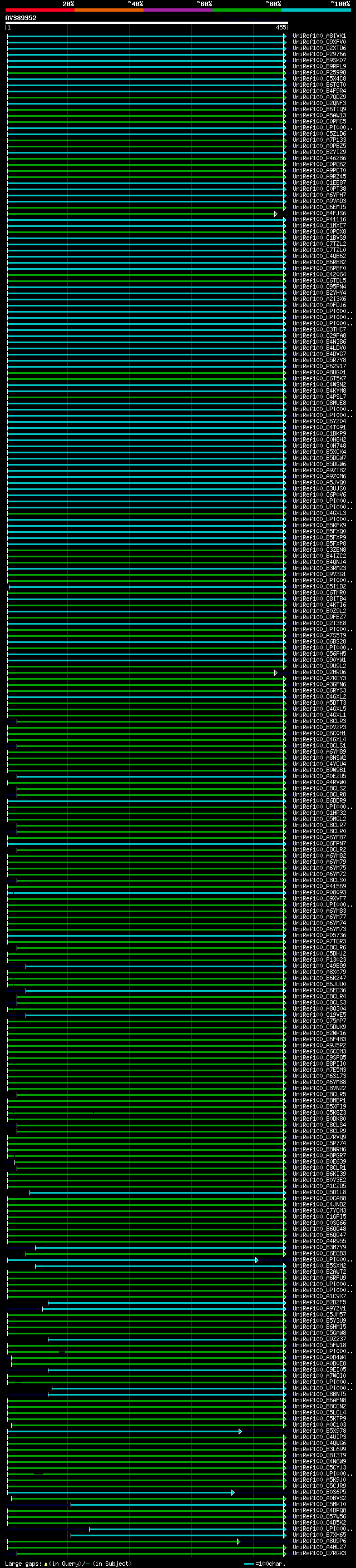
Task: Open the last hit UniRef100_Q7RGK3
Action: 319,1554
